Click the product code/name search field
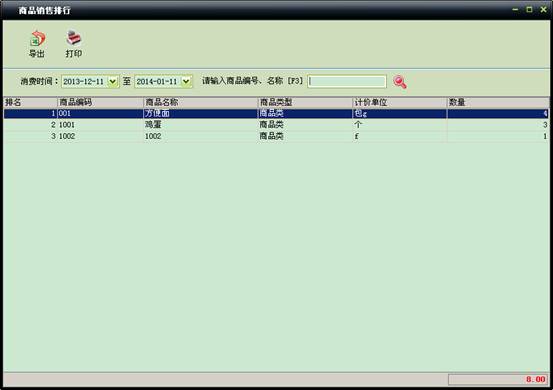This screenshot has height=390, width=553. [347, 81]
